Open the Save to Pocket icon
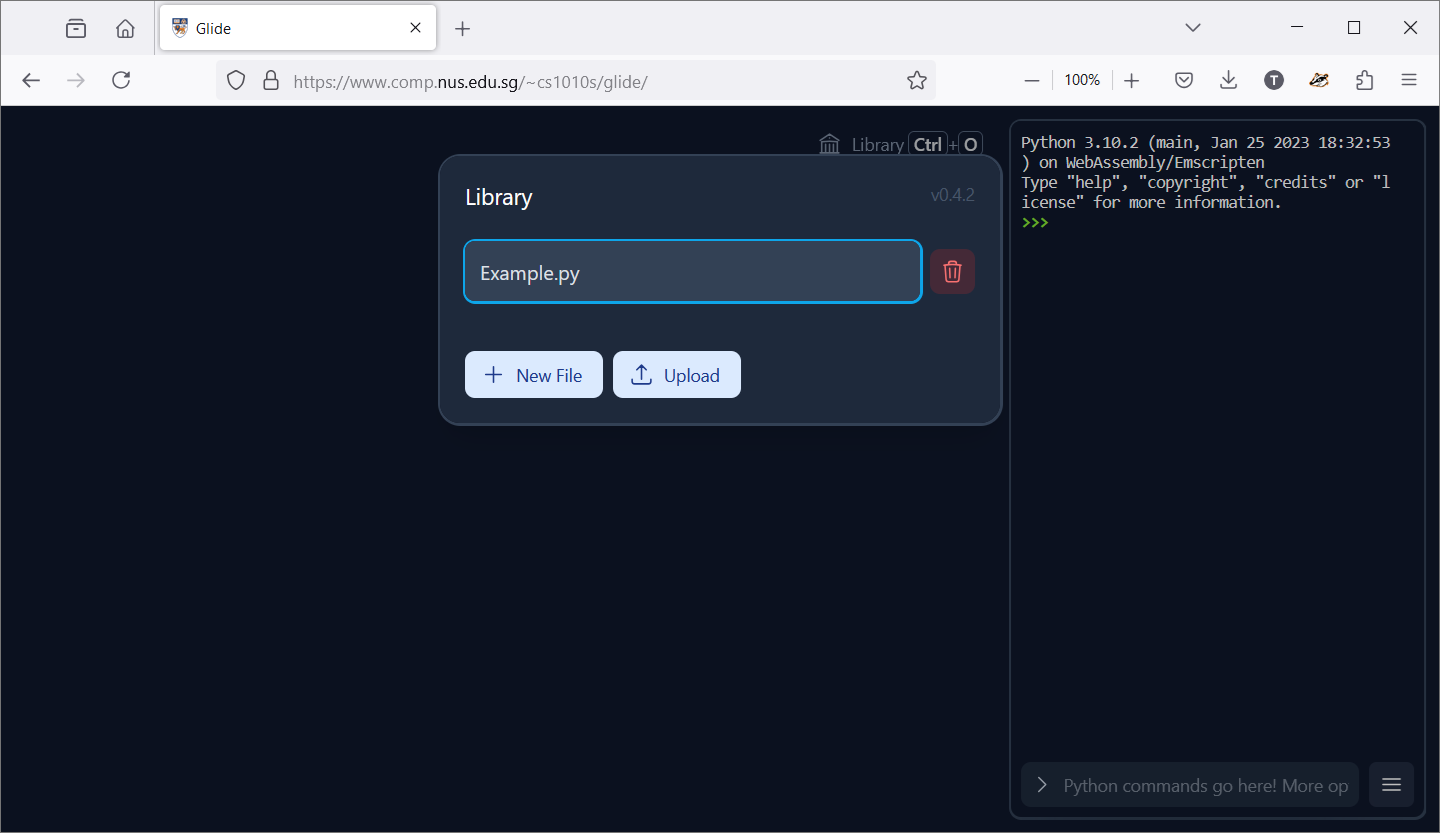1440x833 pixels. click(x=1183, y=81)
